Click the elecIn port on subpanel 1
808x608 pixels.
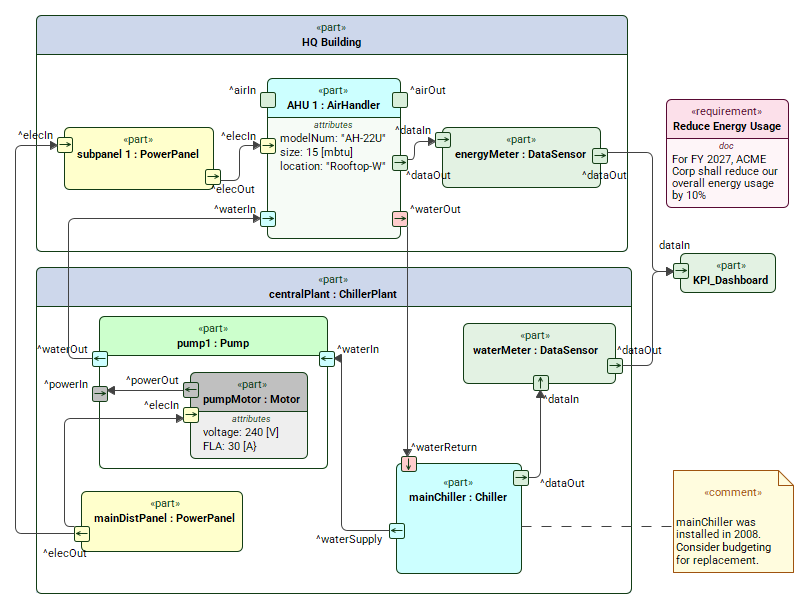click(65, 145)
